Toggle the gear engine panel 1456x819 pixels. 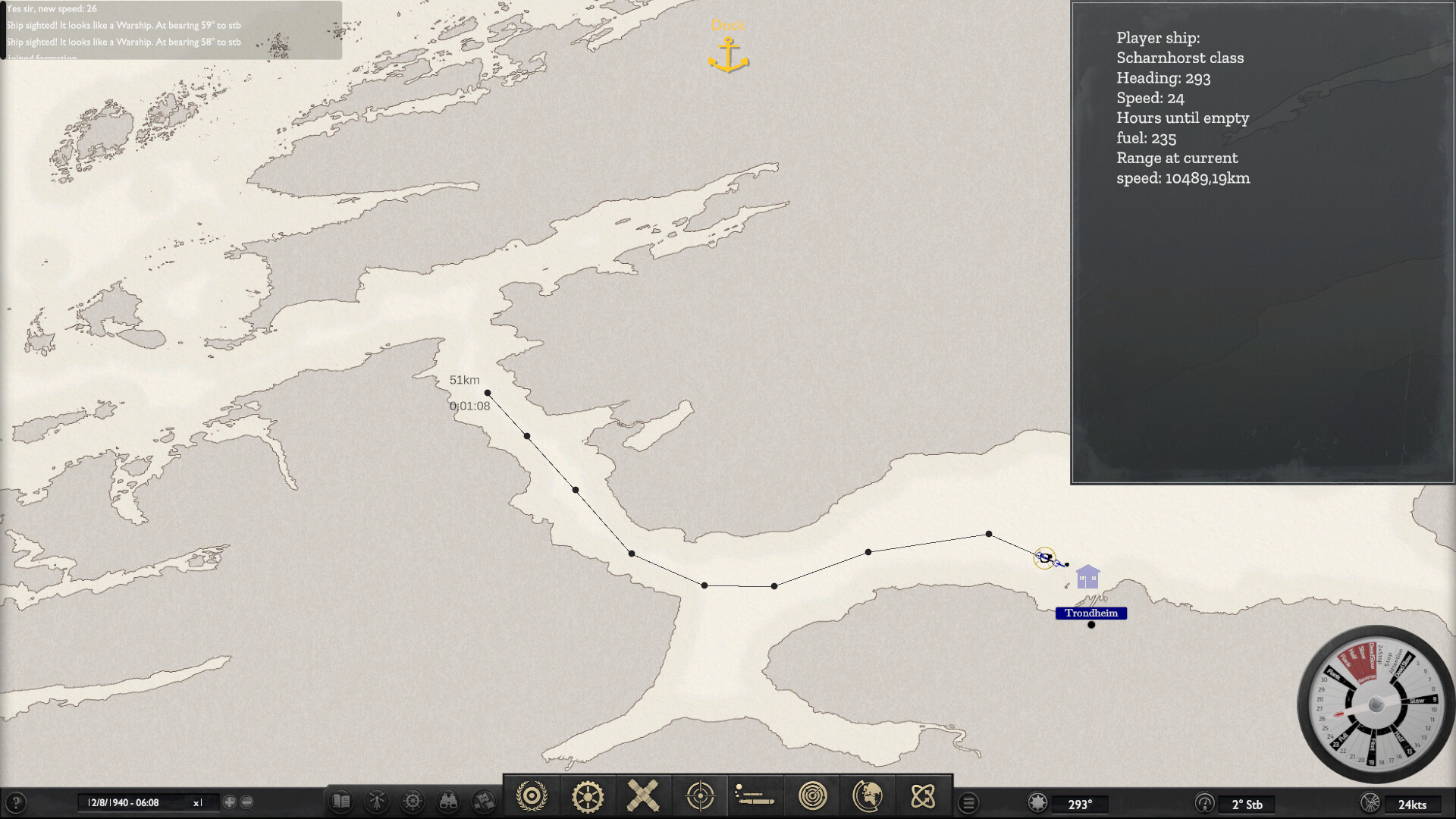tap(589, 796)
